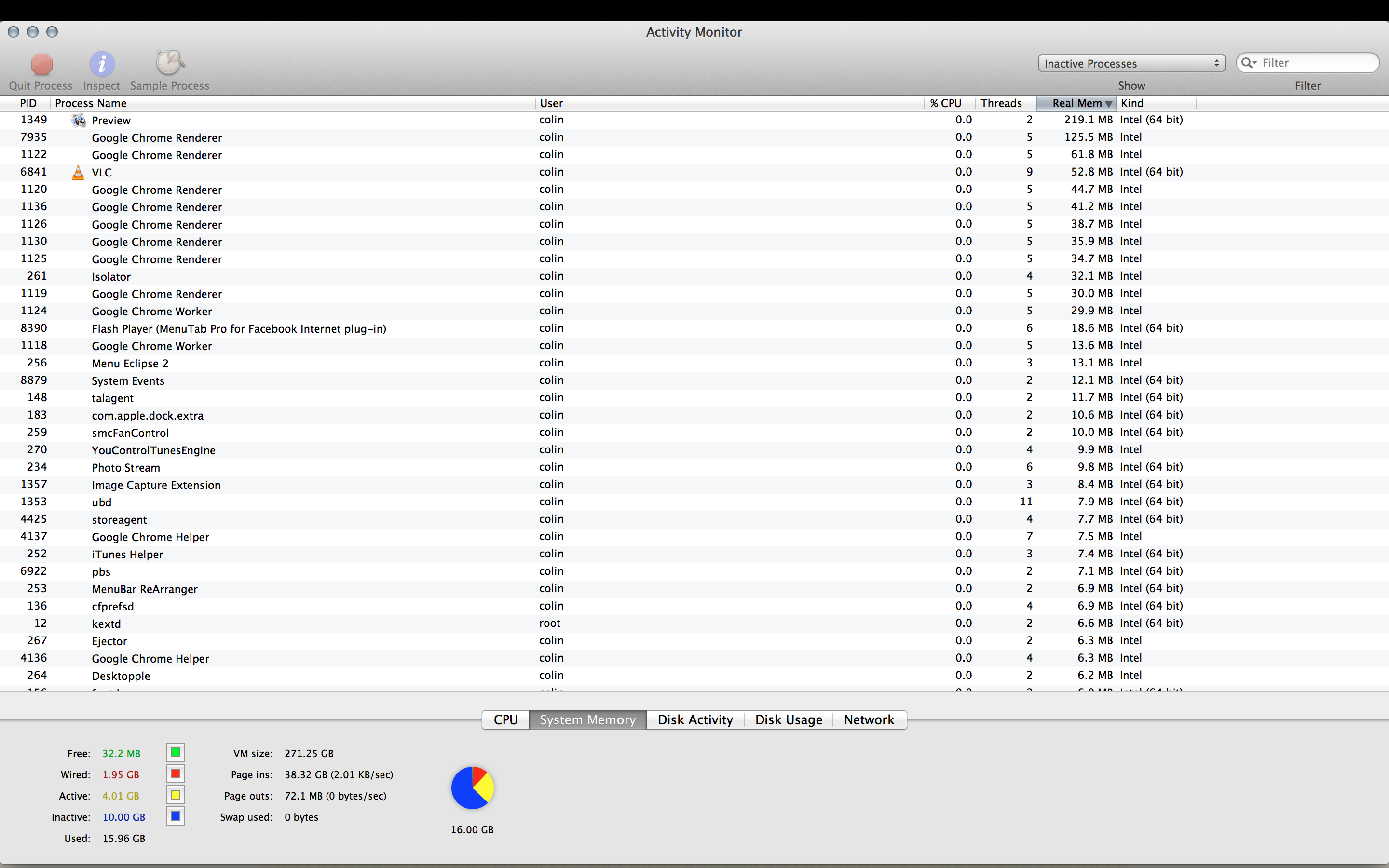
Task: Select the Preview app icon in row 1349
Action: coord(78,120)
